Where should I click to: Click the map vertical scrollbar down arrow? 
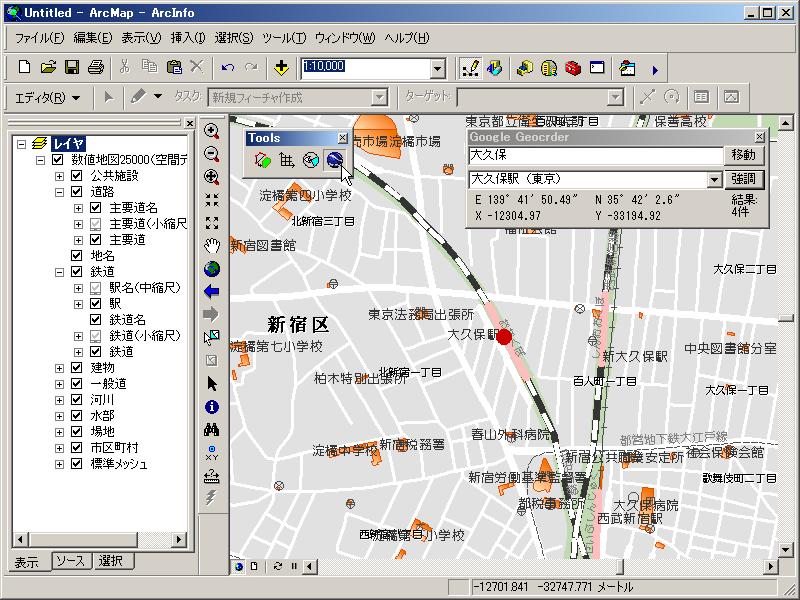[x=785, y=551]
